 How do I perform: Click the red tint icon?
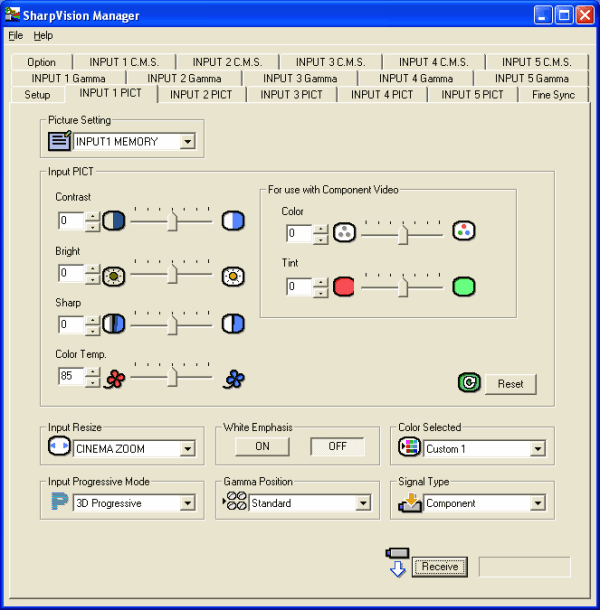coord(344,287)
